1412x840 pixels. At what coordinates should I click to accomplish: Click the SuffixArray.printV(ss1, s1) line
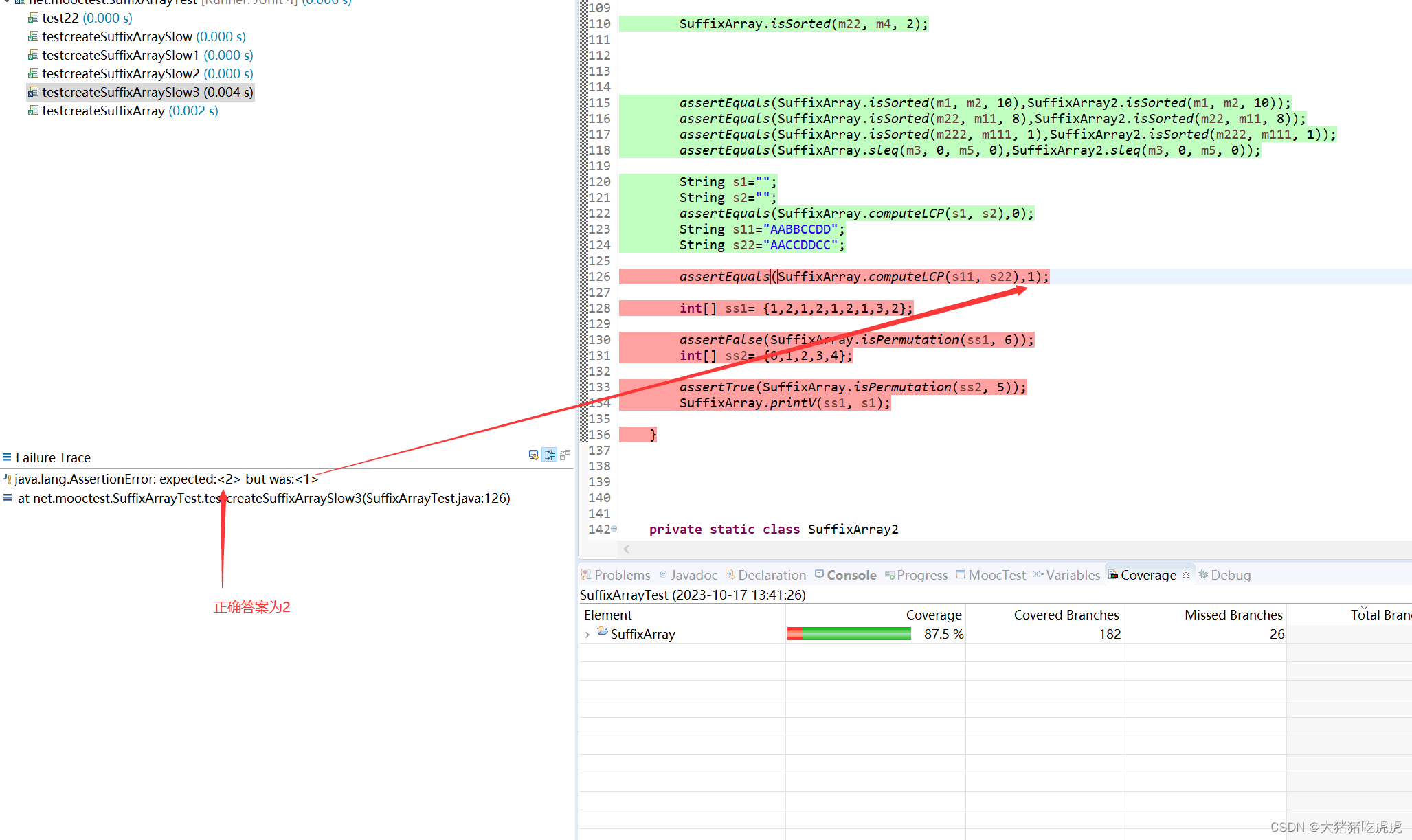coord(785,402)
